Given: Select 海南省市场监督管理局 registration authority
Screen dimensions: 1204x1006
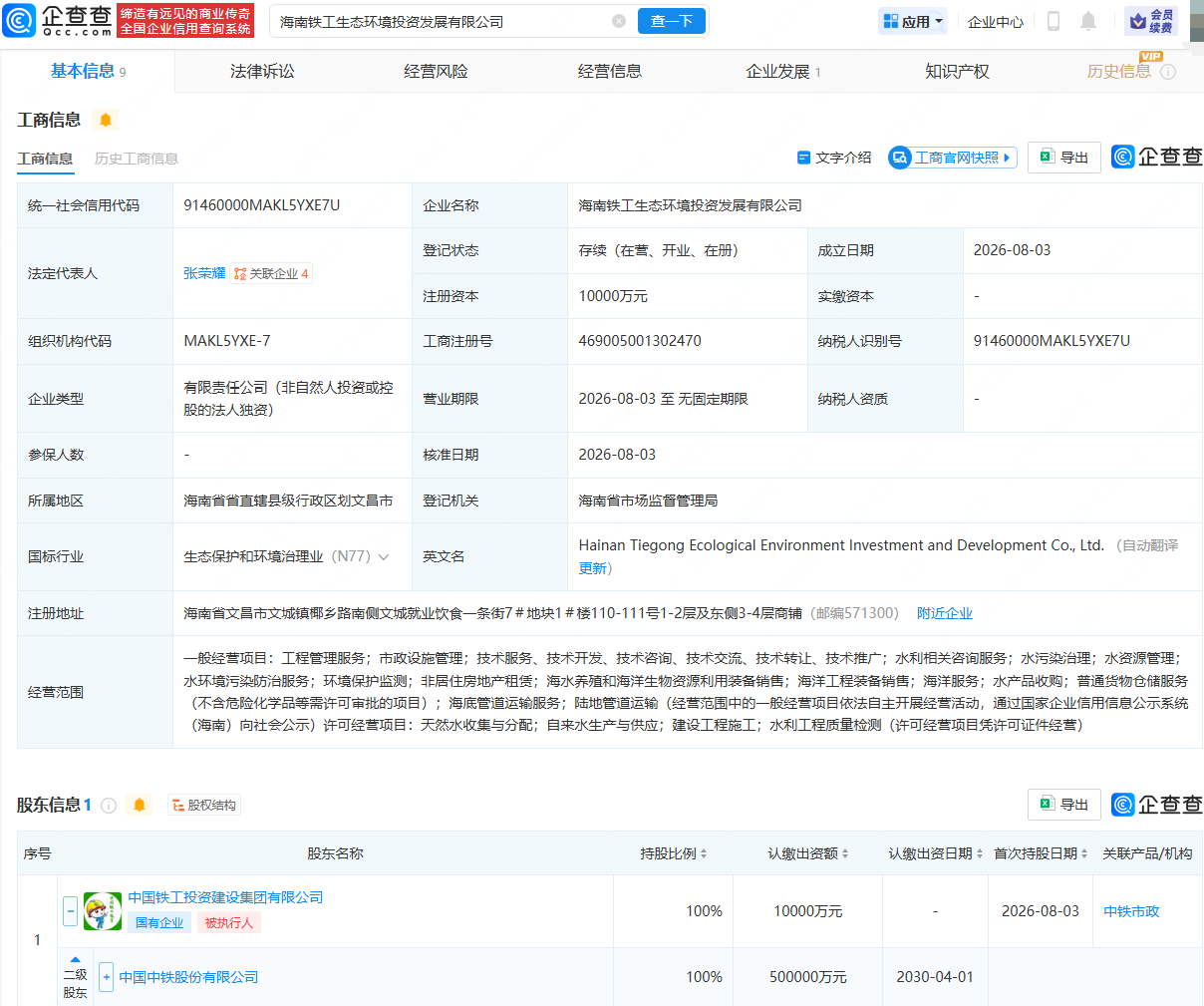Looking at the screenshot, I should tap(648, 501).
